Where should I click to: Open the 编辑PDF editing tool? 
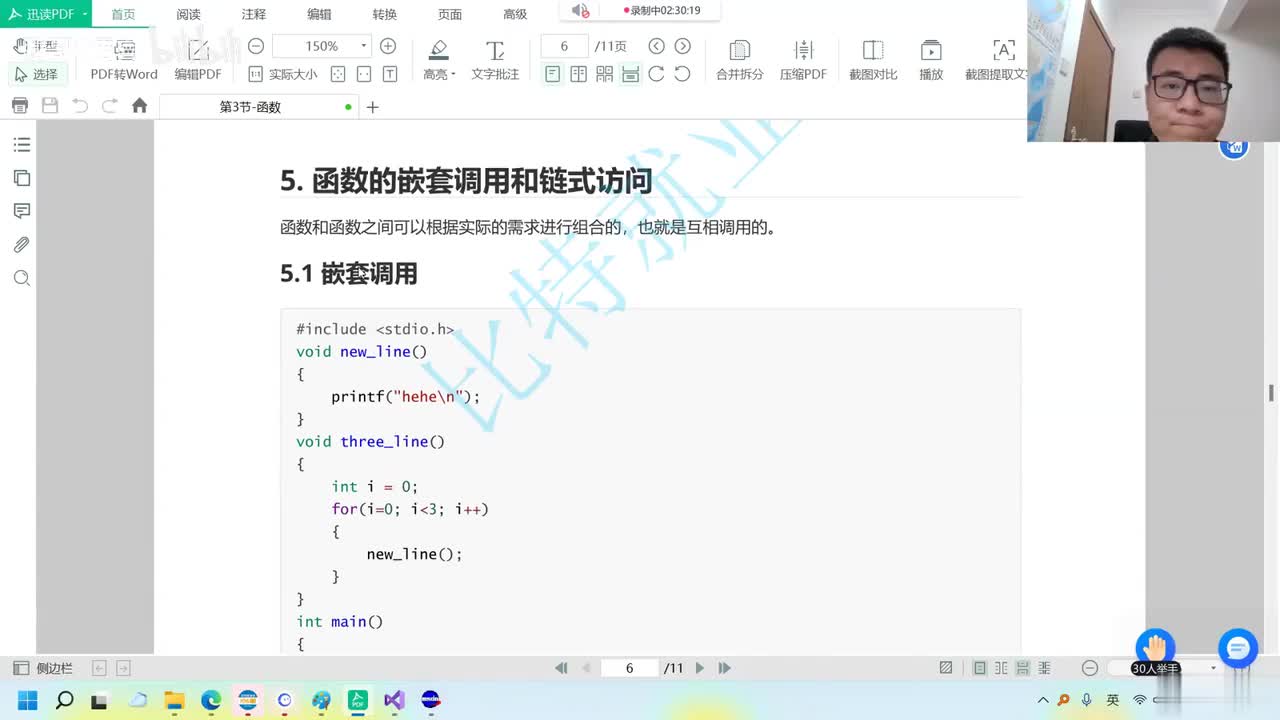(198, 61)
